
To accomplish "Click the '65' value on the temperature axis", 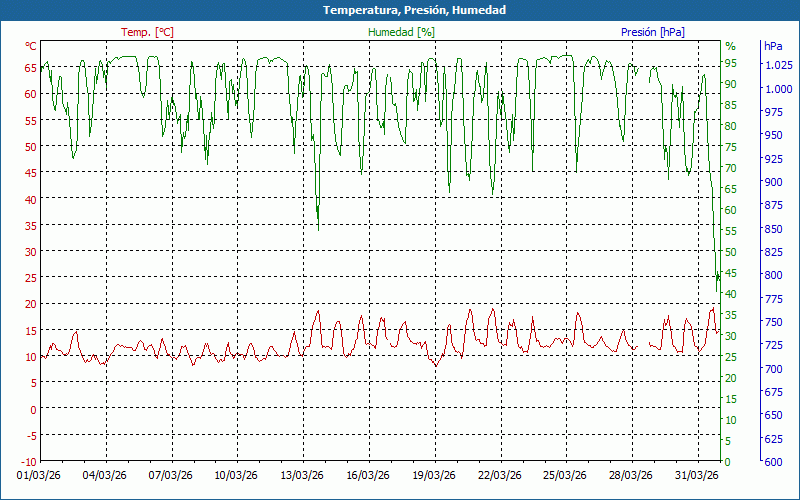I will click(x=30, y=67).
